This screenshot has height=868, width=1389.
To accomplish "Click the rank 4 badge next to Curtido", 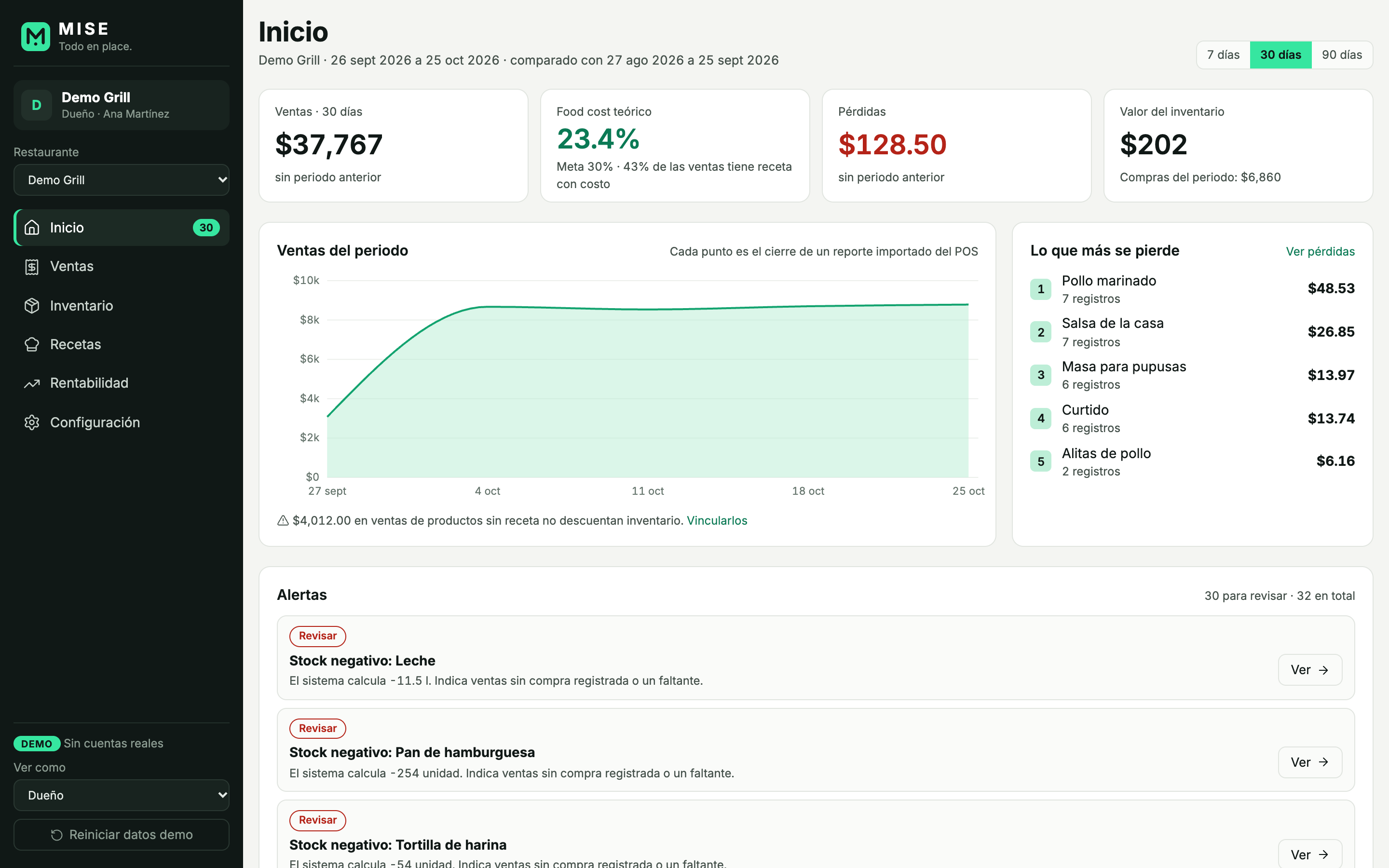I will point(1041,419).
